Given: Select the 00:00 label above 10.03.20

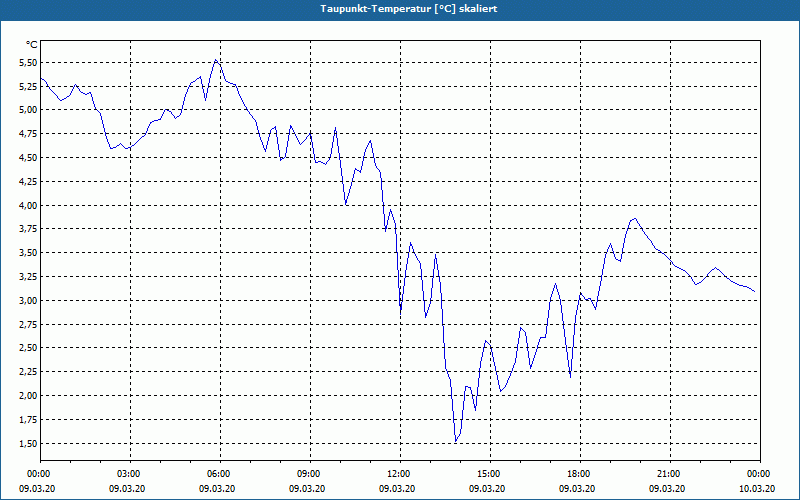Looking at the screenshot, I should [x=760, y=474].
